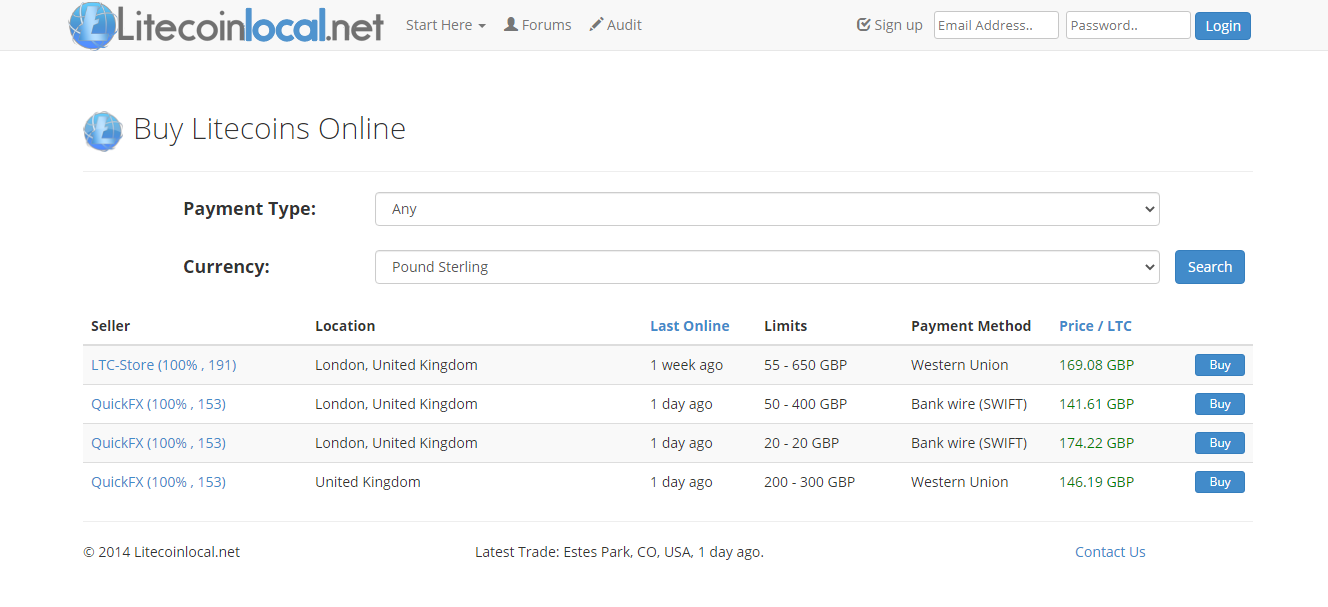Click the 200 - 300 GBP limits cell
The height and width of the screenshot is (607, 1328).
(x=809, y=482)
